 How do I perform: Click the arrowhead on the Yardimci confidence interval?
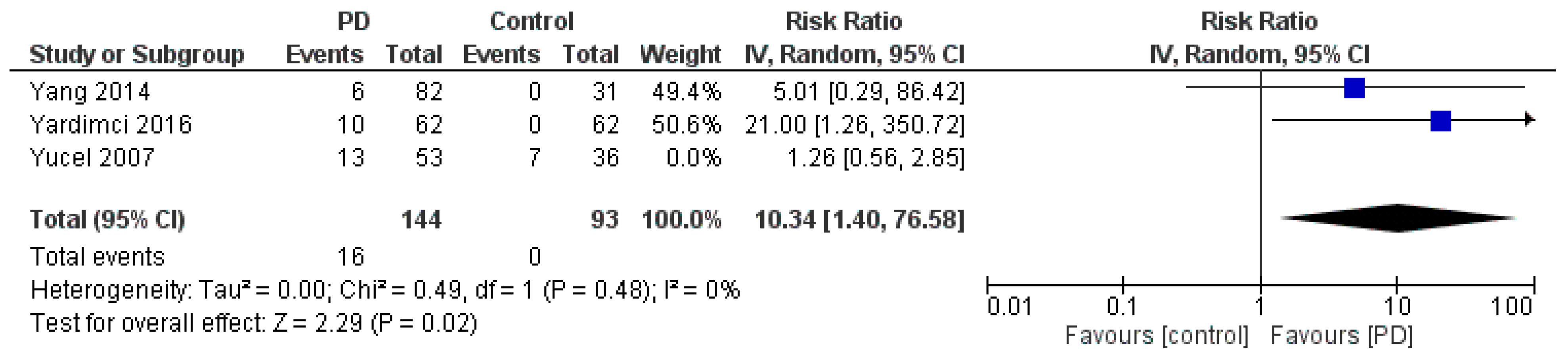pos(1529,120)
